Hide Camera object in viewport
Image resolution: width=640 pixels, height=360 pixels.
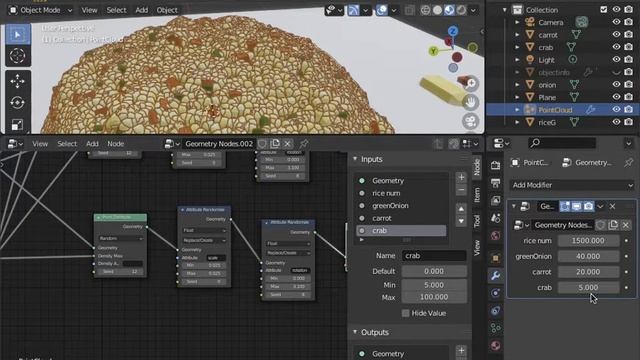pyautogui.click(x=616, y=22)
